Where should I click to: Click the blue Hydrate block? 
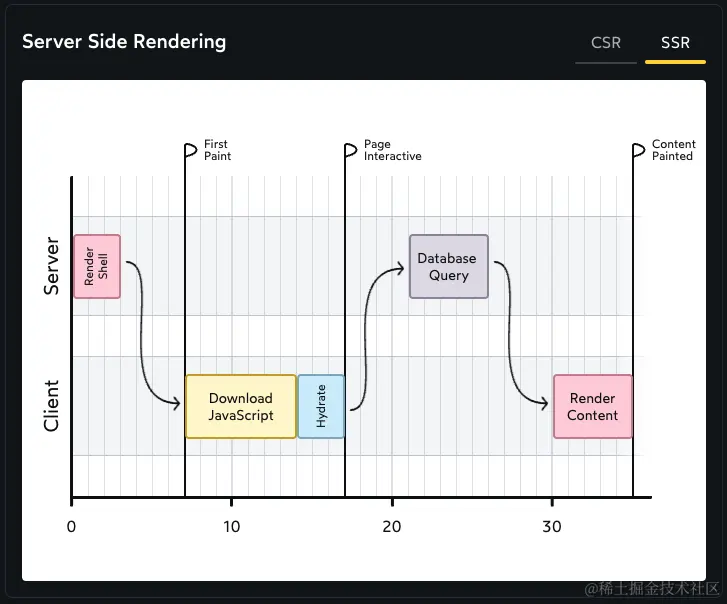click(x=321, y=407)
